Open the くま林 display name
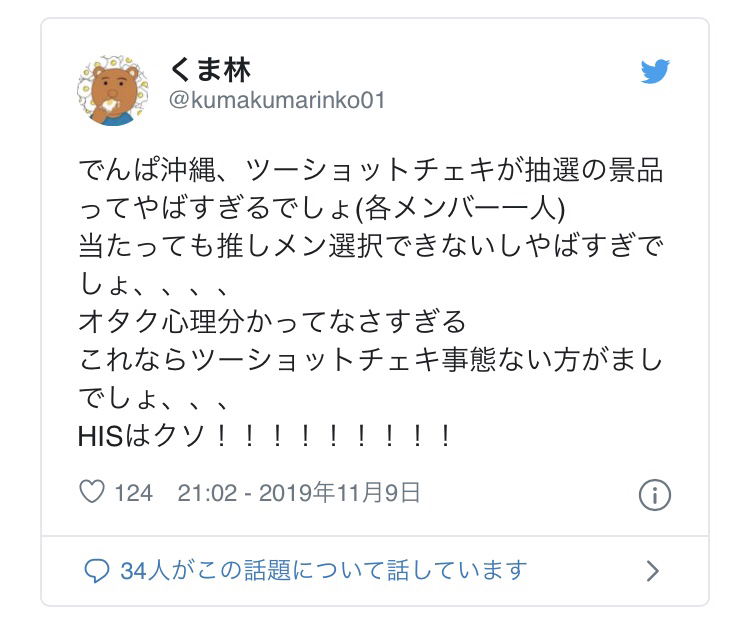 [x=210, y=70]
